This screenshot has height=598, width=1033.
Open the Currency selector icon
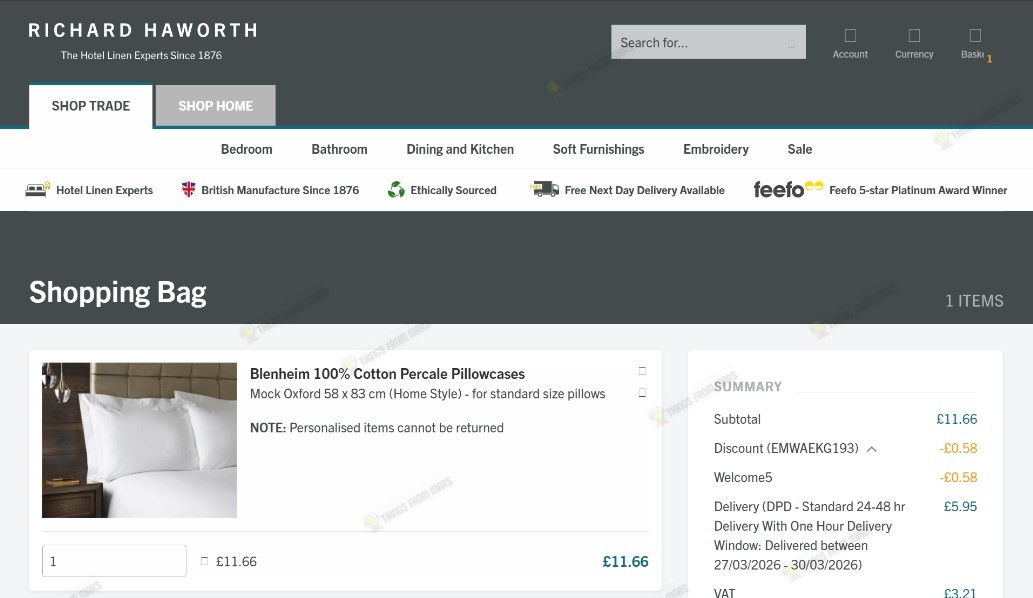click(x=914, y=36)
